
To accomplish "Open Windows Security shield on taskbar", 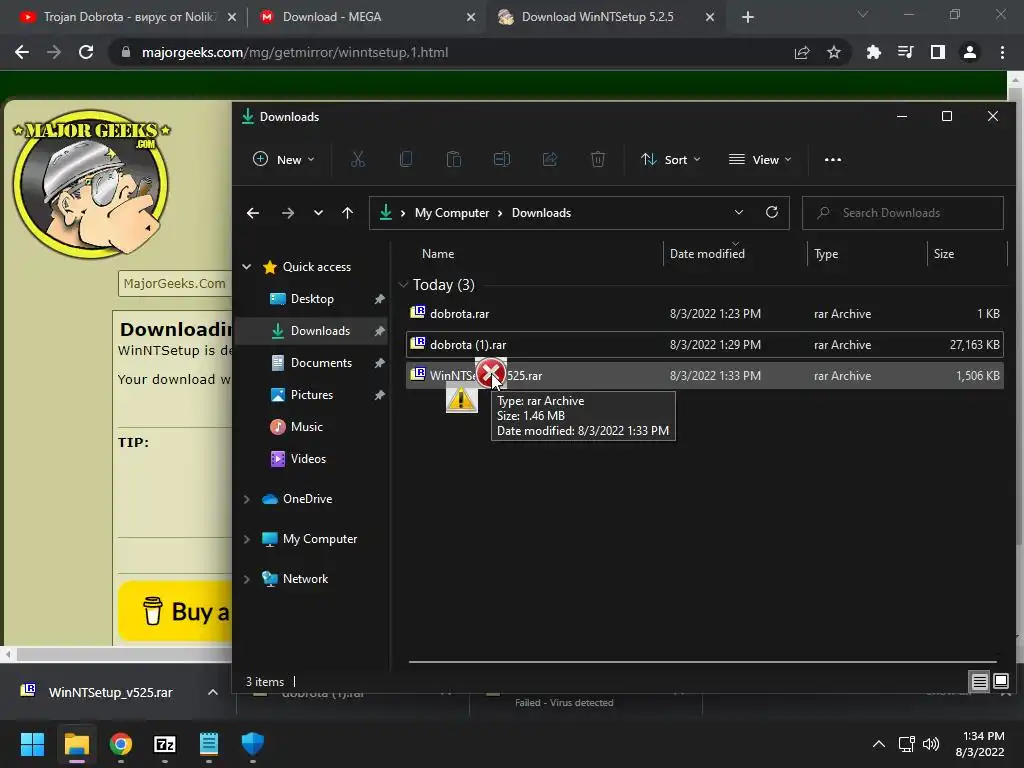I will [x=253, y=744].
